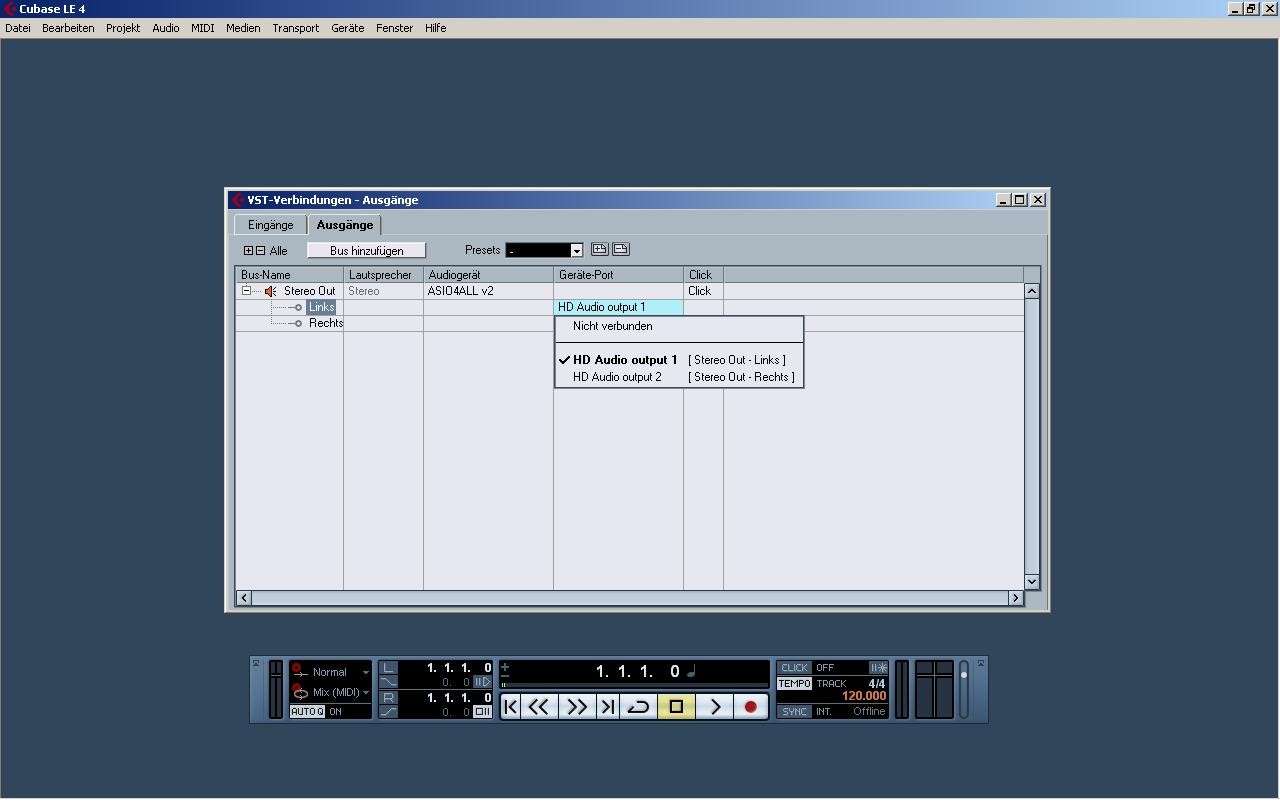The width and height of the screenshot is (1280, 802).
Task: Open the Medien menu
Action: click(x=243, y=28)
